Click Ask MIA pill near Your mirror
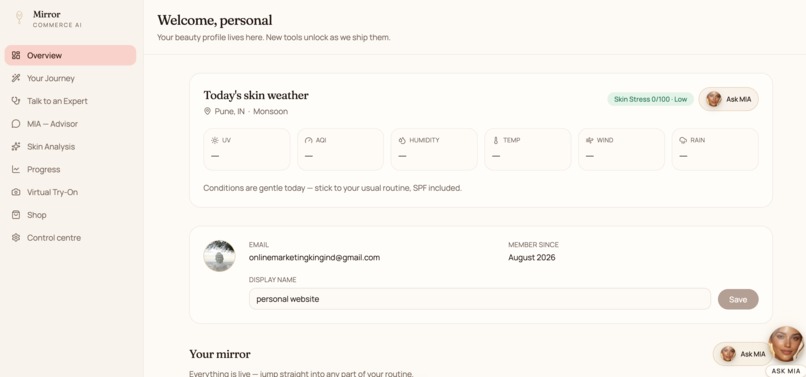The image size is (806, 377). tap(742, 354)
